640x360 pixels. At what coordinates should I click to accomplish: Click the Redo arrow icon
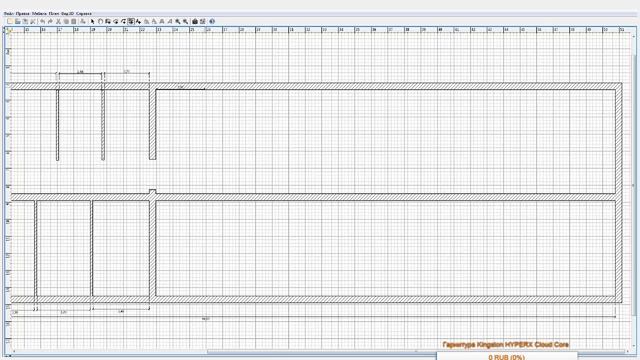point(50,21)
